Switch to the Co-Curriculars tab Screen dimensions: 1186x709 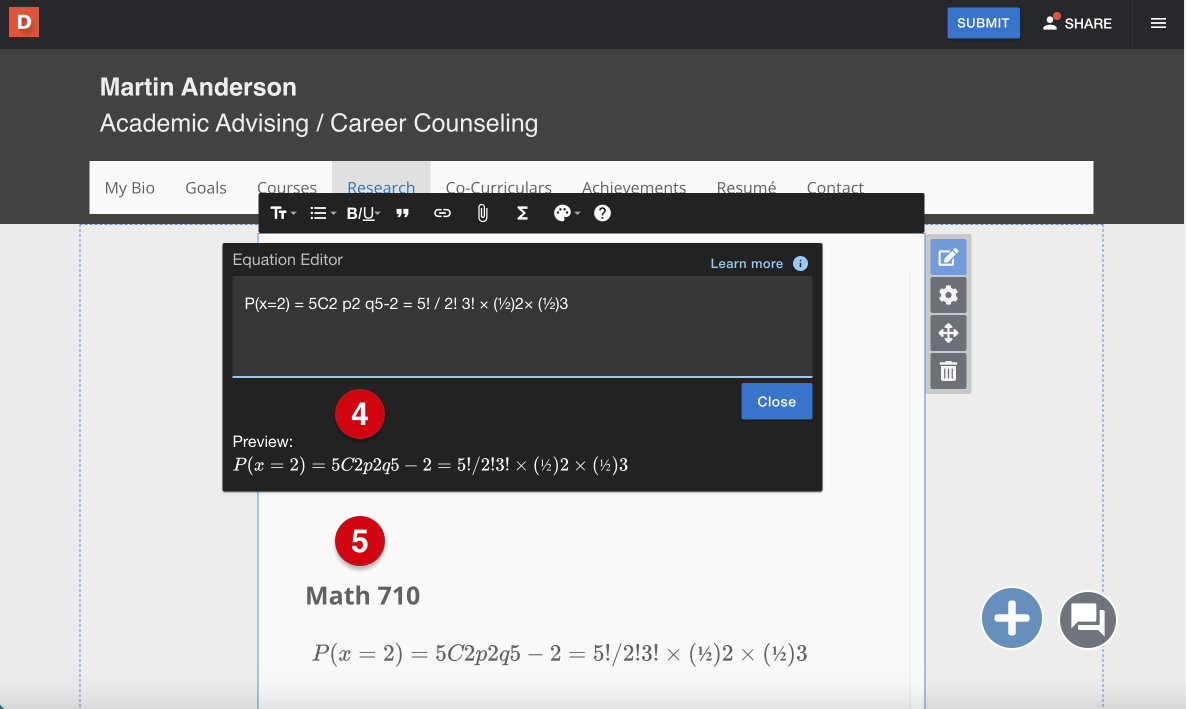tap(498, 187)
